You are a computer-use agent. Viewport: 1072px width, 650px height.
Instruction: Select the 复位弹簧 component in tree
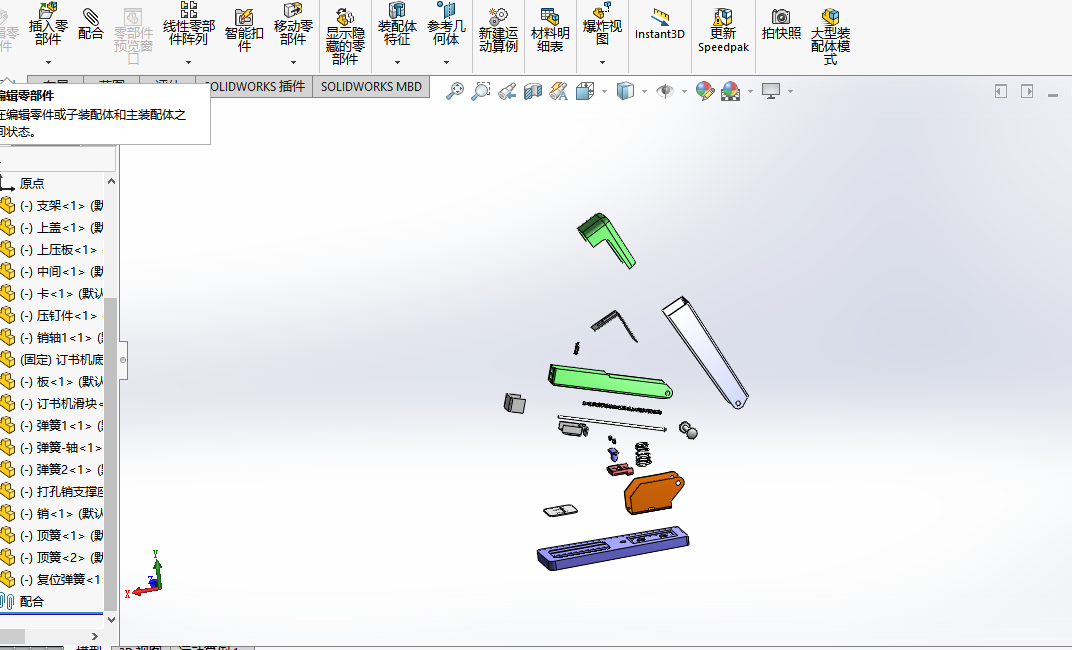point(52,579)
